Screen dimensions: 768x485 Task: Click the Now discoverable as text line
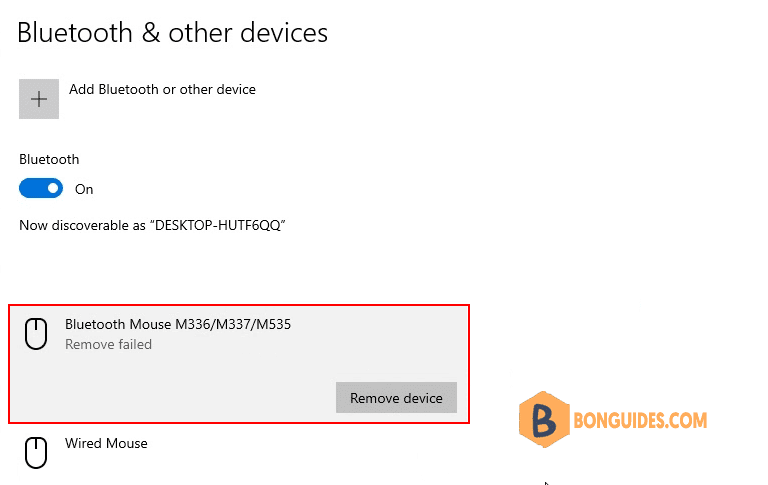point(152,225)
